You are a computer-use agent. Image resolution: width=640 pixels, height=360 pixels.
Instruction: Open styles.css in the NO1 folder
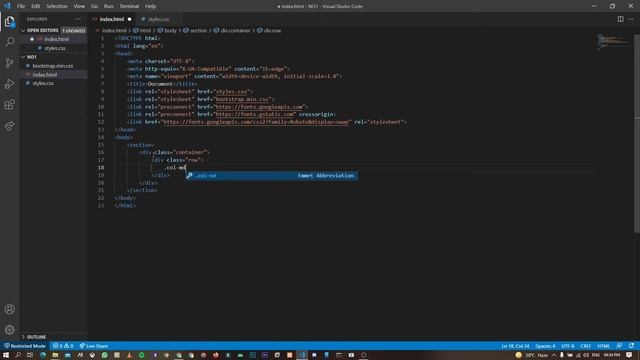click(x=53, y=83)
